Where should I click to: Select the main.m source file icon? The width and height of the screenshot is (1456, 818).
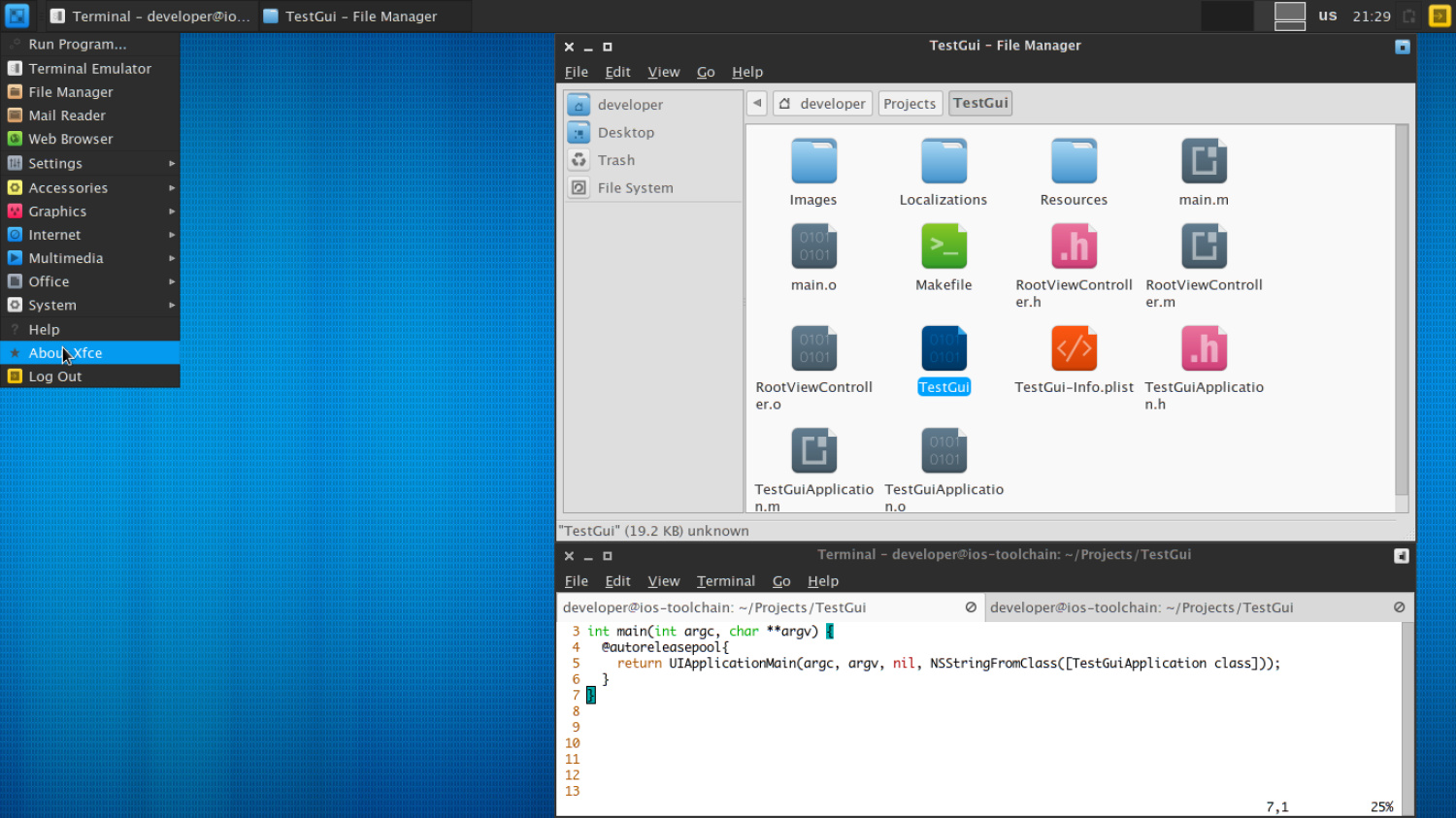click(1204, 161)
